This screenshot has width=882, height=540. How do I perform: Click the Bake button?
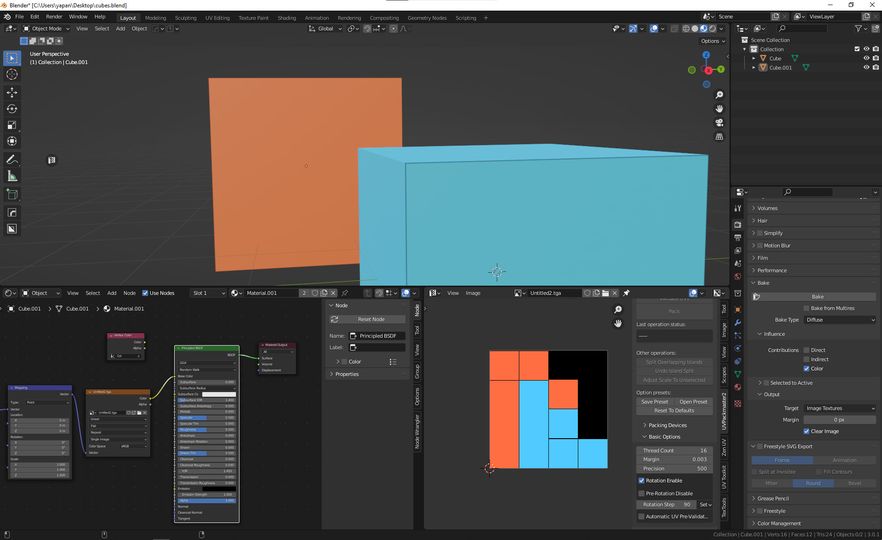[x=817, y=296]
